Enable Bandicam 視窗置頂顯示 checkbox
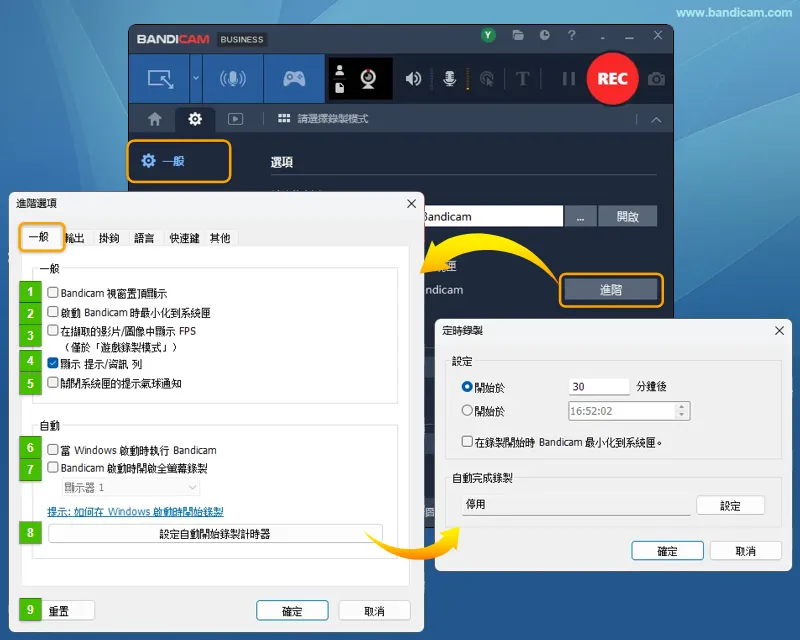Image resolution: width=800 pixels, height=640 pixels. [x=53, y=292]
